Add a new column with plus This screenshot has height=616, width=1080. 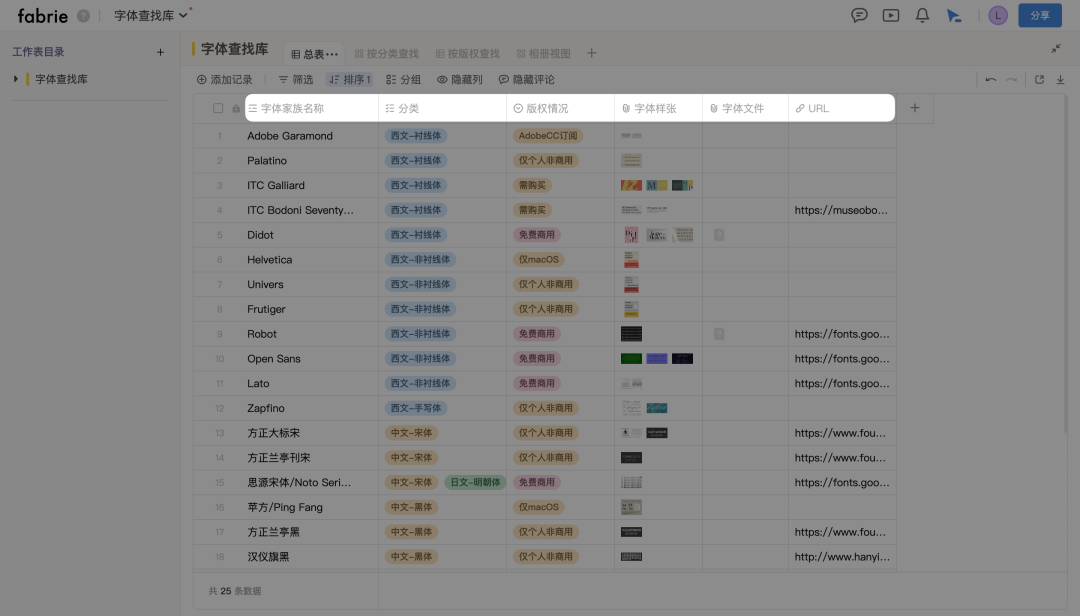(x=915, y=107)
